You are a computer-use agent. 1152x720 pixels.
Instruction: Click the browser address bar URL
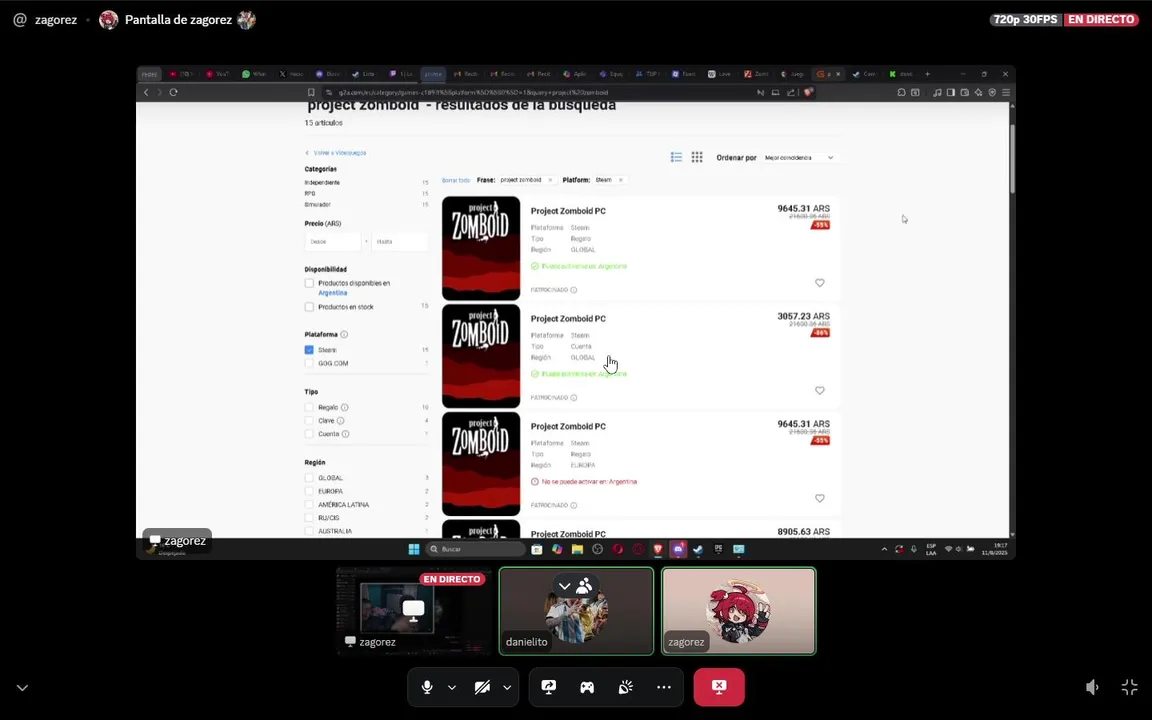(473, 93)
